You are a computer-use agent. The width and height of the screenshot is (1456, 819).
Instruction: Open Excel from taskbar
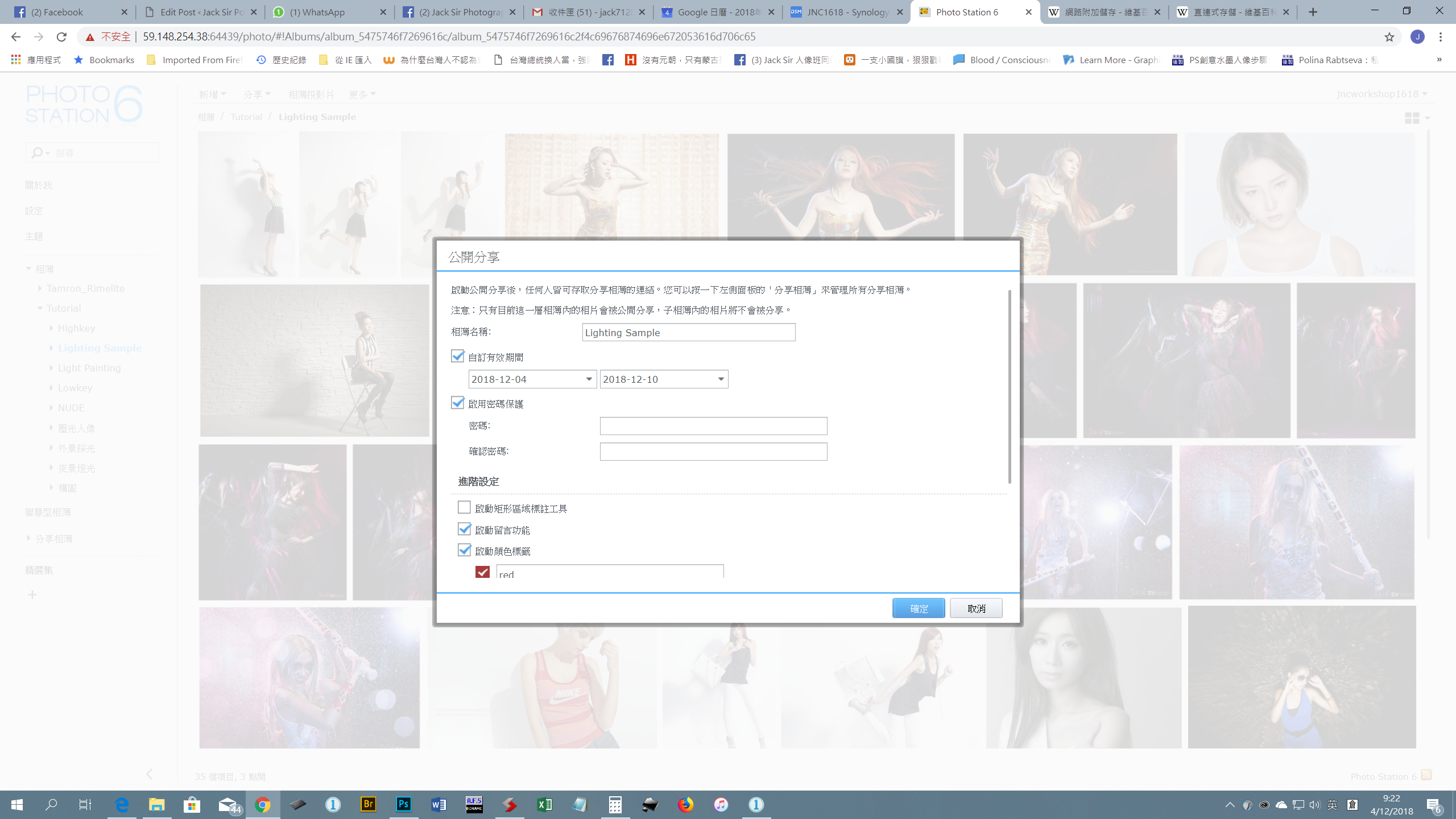(x=544, y=805)
